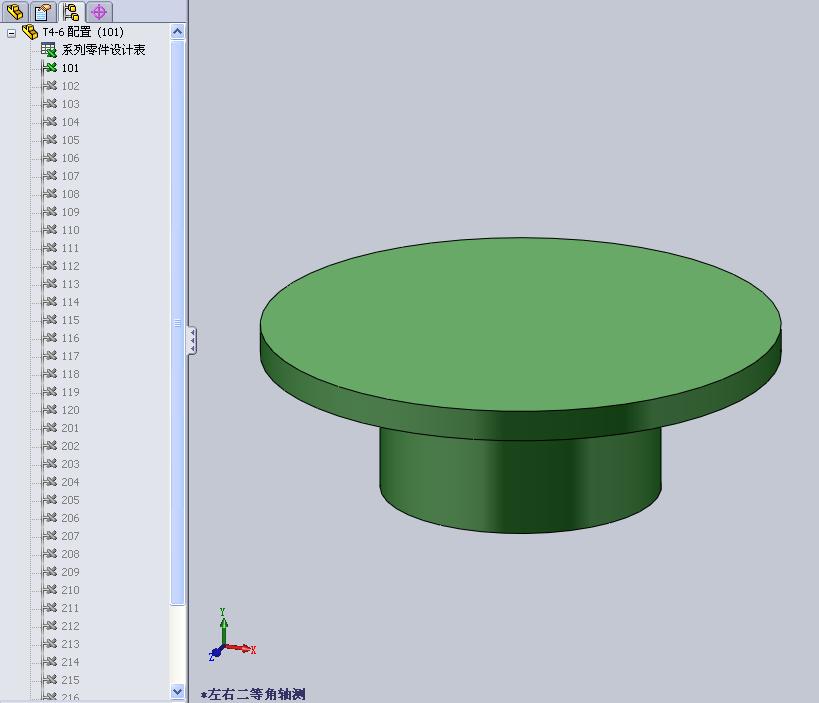Select active configuration 101
Image resolution: width=819 pixels, height=703 pixels.
click(70, 68)
